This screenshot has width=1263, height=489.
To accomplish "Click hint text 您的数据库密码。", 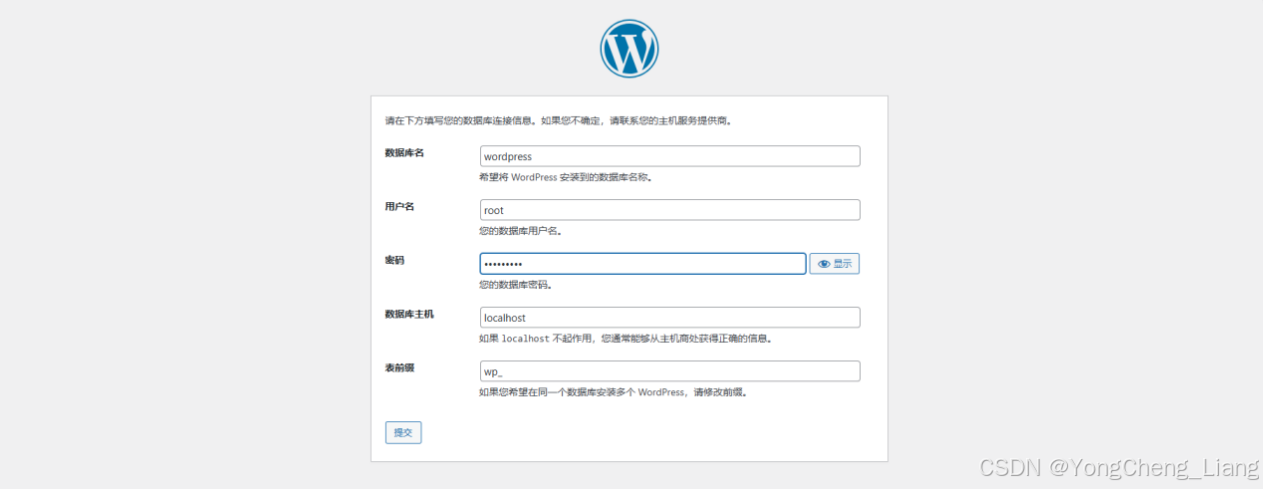I will click(x=516, y=285).
